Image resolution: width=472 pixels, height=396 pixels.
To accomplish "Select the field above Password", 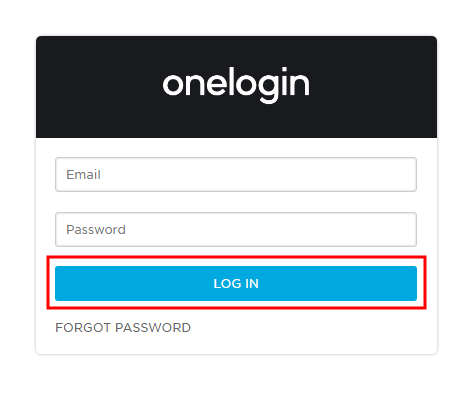I will (236, 174).
